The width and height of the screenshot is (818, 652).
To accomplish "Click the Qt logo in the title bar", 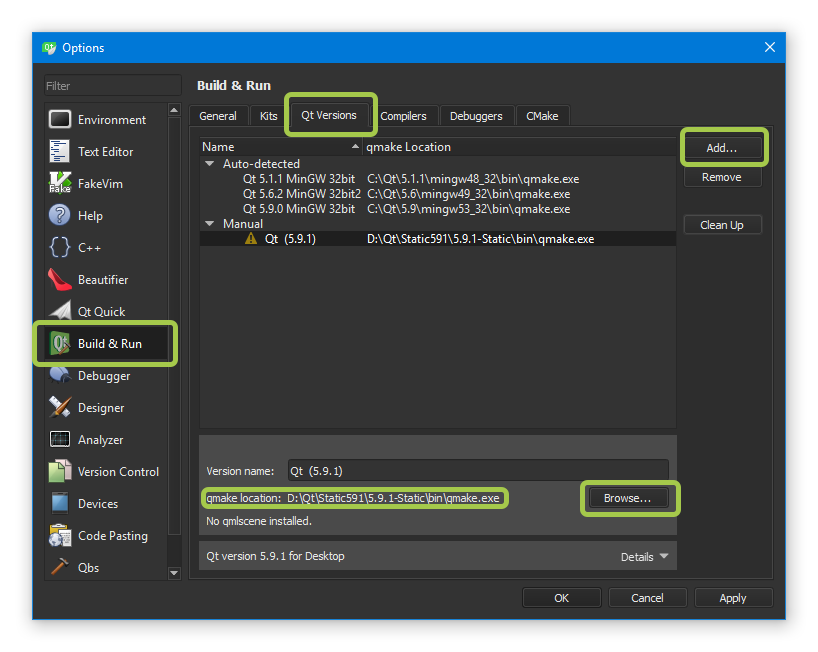I will coord(49,48).
